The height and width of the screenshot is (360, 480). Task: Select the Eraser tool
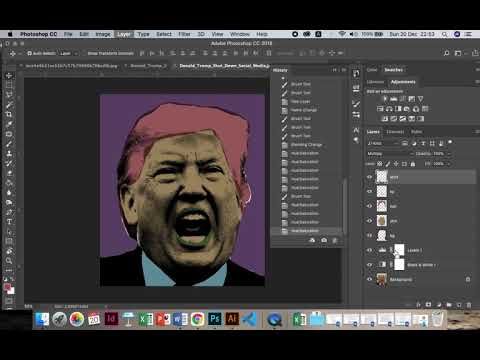[9, 173]
